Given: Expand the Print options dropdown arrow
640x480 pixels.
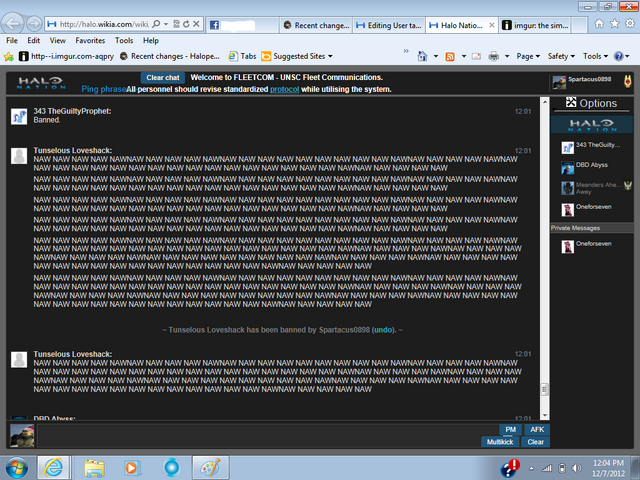Looking at the screenshot, I should click(x=507, y=56).
